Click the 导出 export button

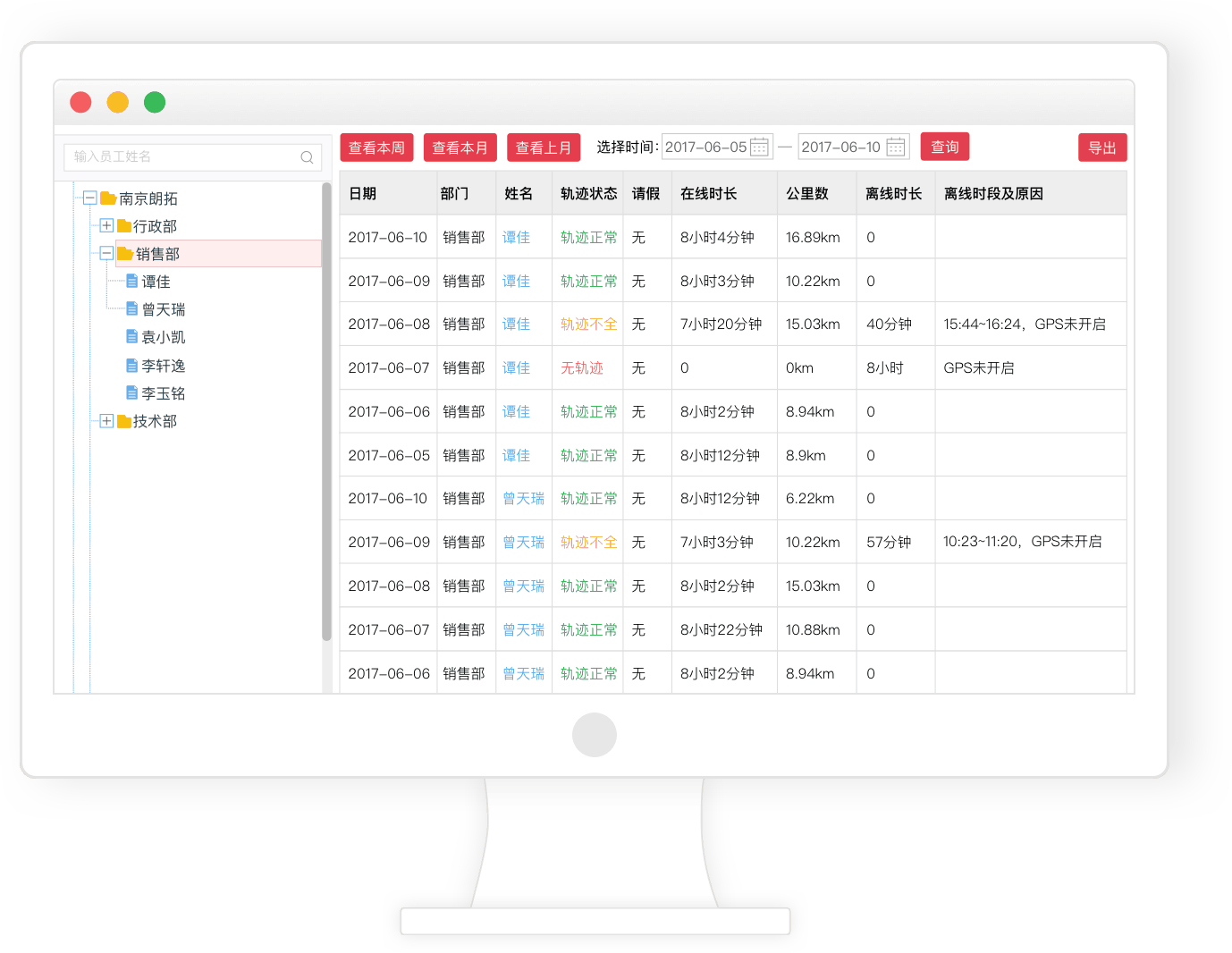click(x=1102, y=148)
